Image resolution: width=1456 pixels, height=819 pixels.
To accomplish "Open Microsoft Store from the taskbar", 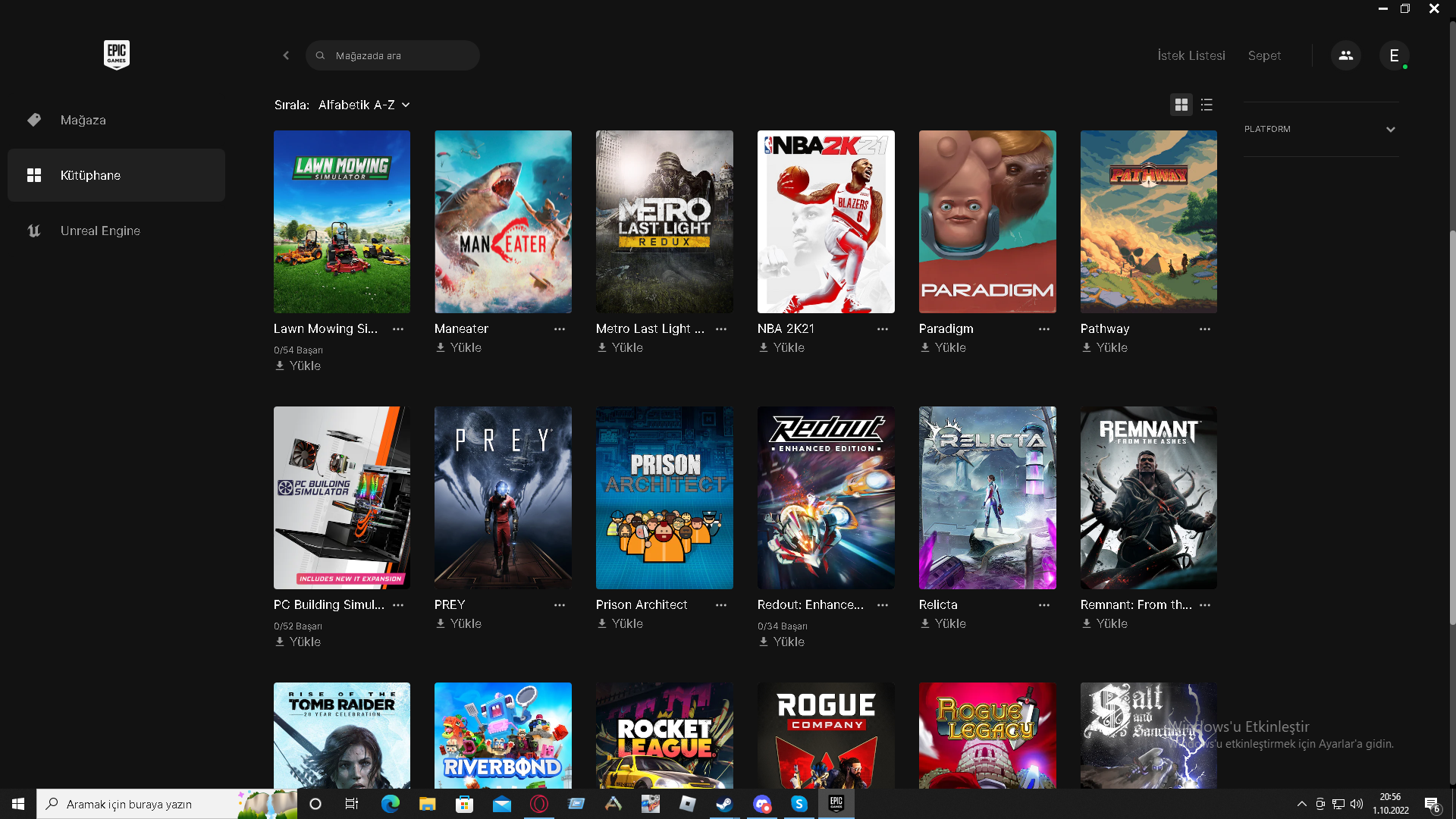I will point(464,804).
